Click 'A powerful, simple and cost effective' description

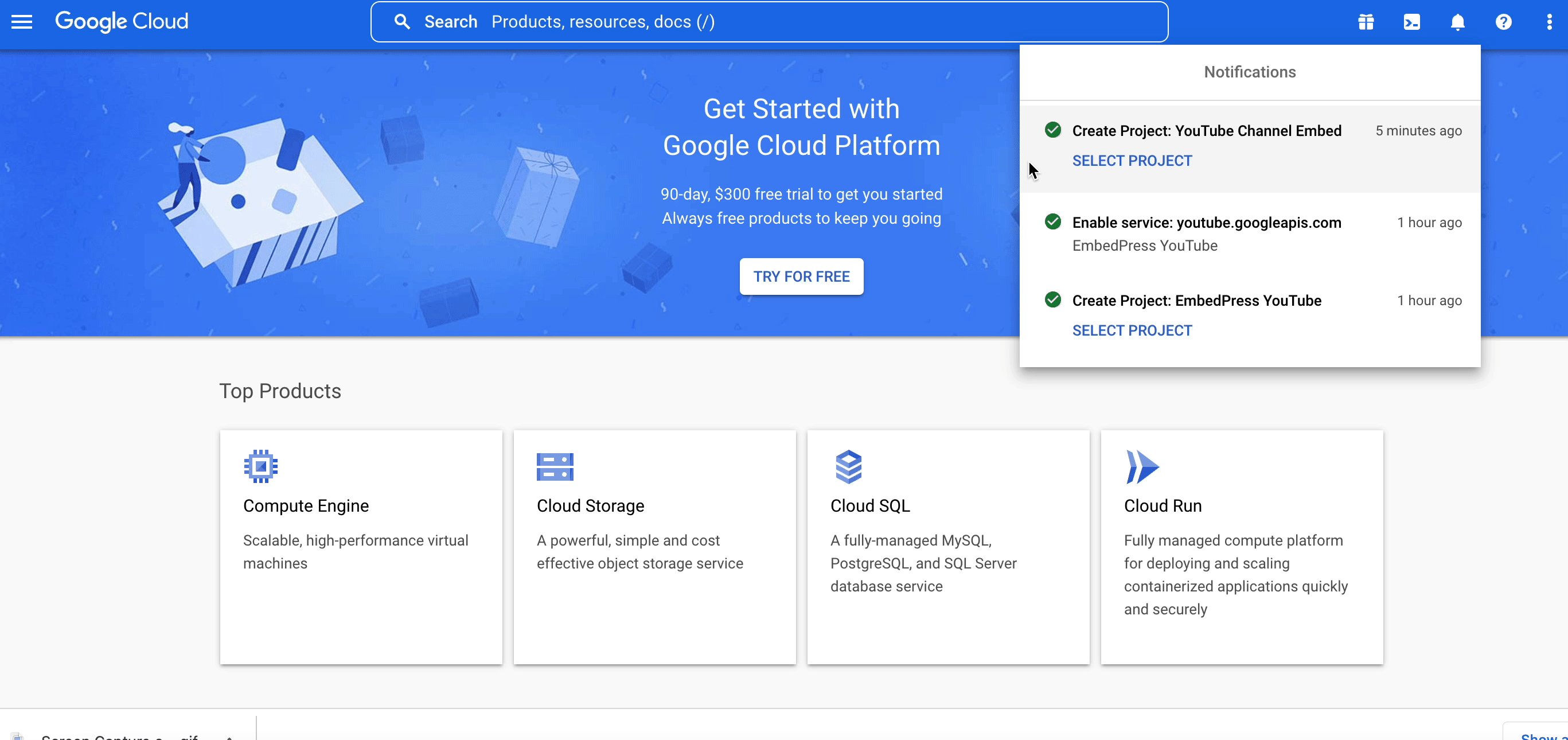coord(639,552)
